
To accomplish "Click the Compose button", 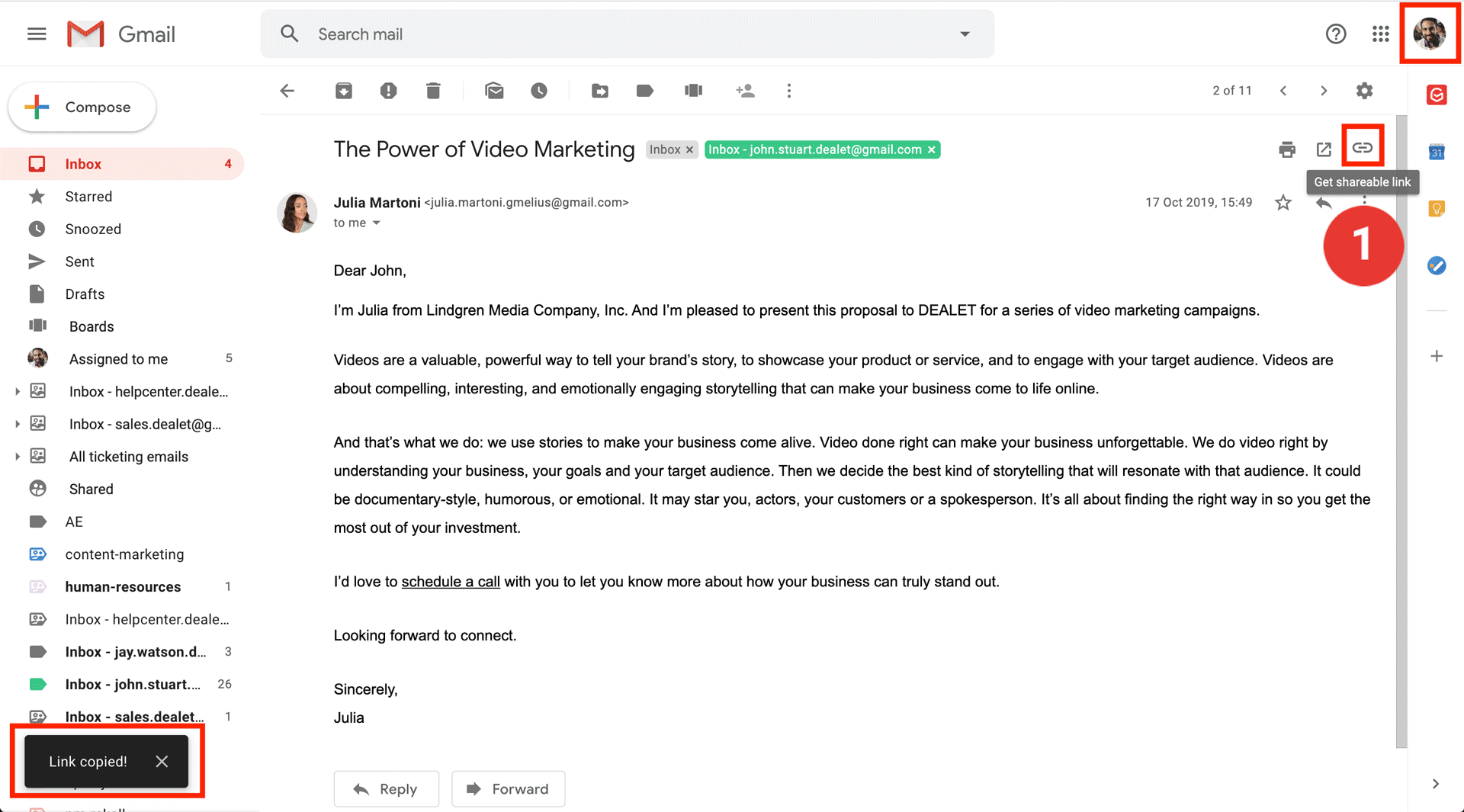I will [82, 108].
